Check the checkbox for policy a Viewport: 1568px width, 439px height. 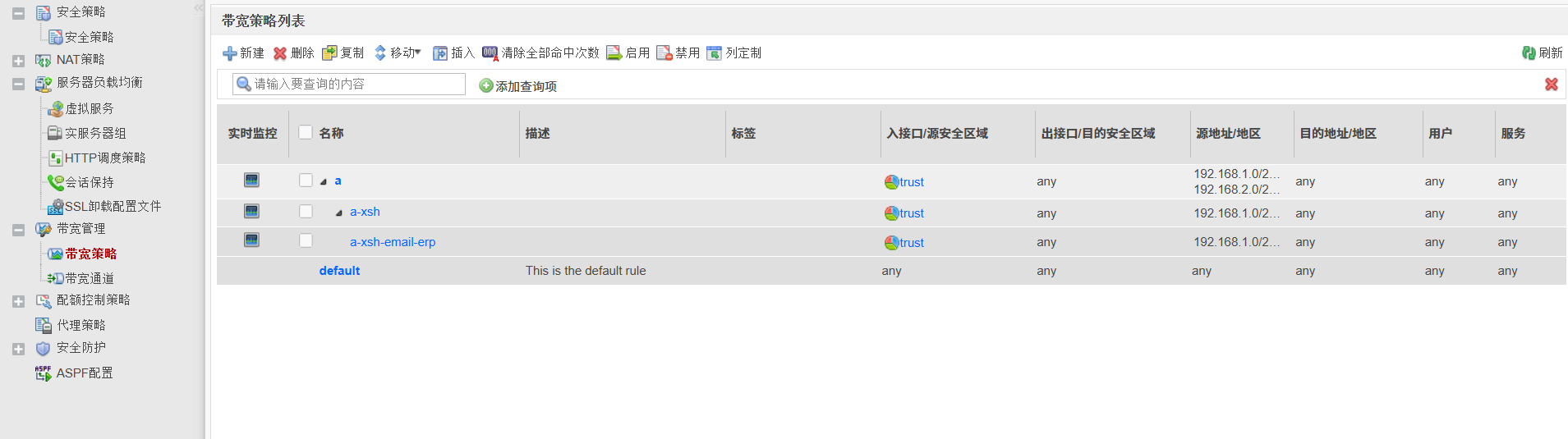point(306,181)
